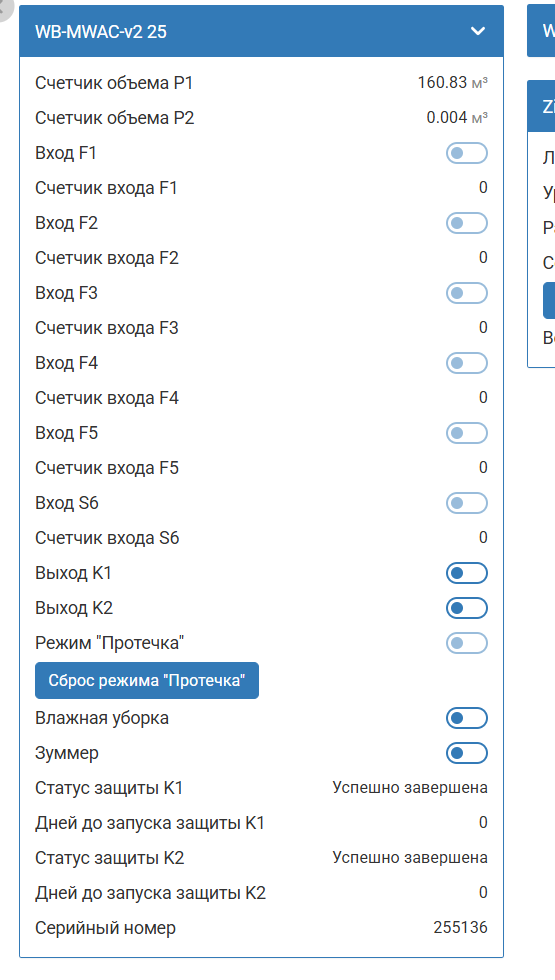Enable the Зуммер switch

466,753
